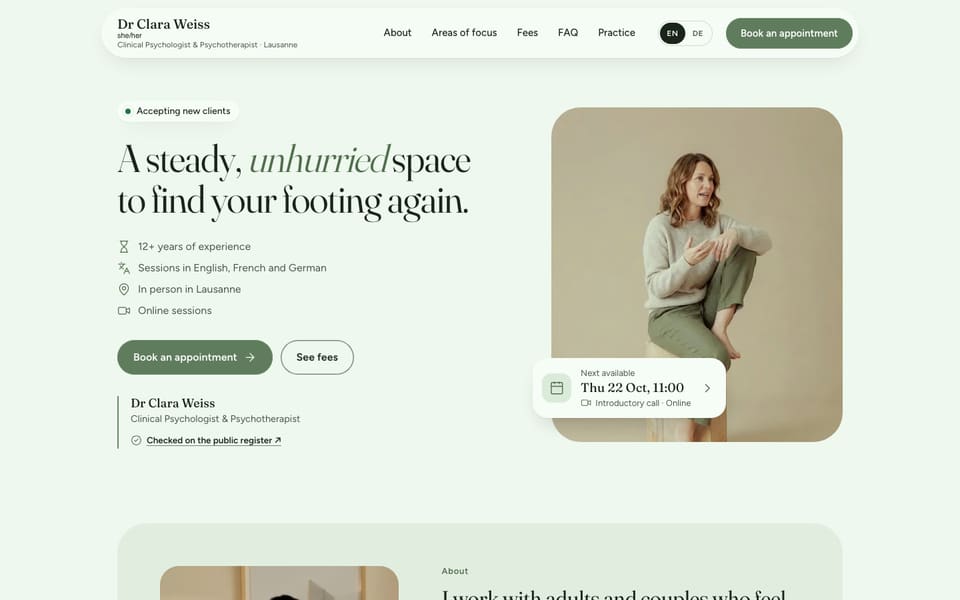Click Dr Clara Weiss name below hero buttons
The height and width of the screenshot is (600, 960).
173,403
